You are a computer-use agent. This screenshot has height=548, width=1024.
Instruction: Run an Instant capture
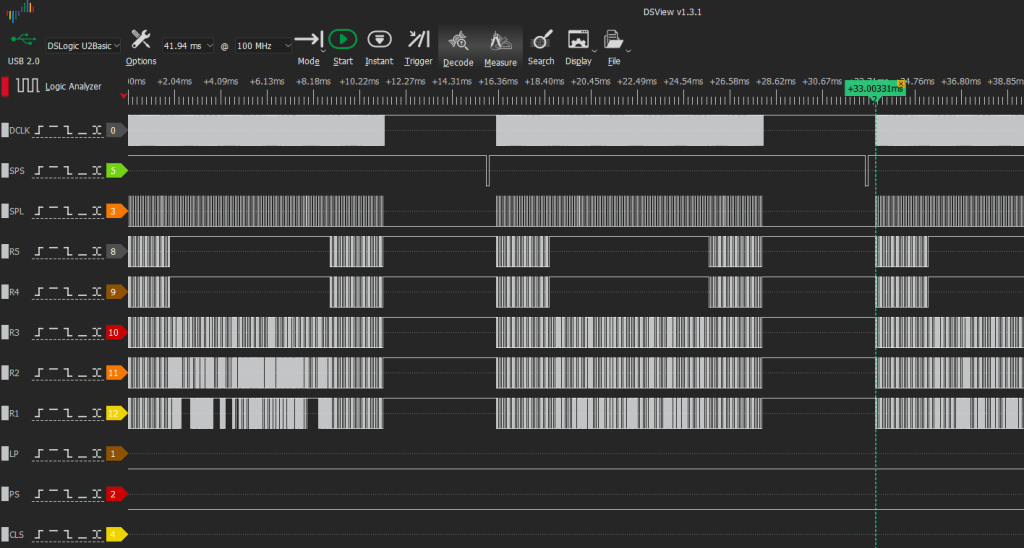379,40
